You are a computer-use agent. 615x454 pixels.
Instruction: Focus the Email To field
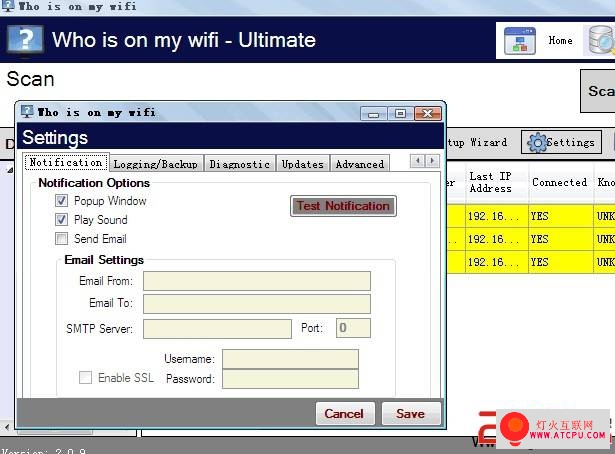coord(257,304)
